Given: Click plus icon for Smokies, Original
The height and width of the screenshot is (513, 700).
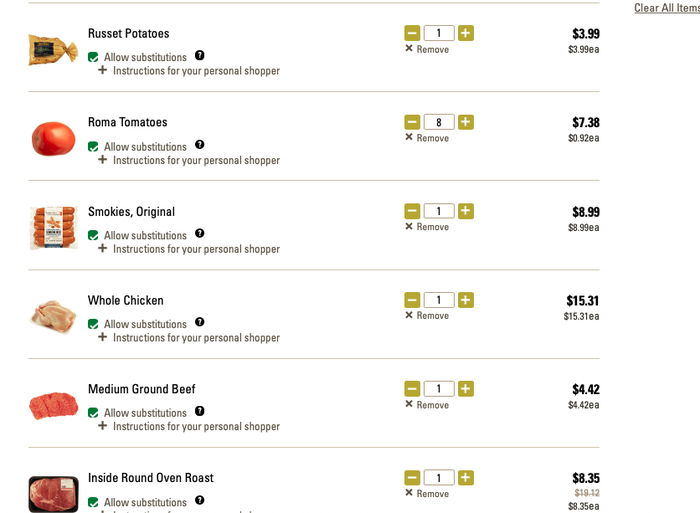Looking at the screenshot, I should 466,211.
